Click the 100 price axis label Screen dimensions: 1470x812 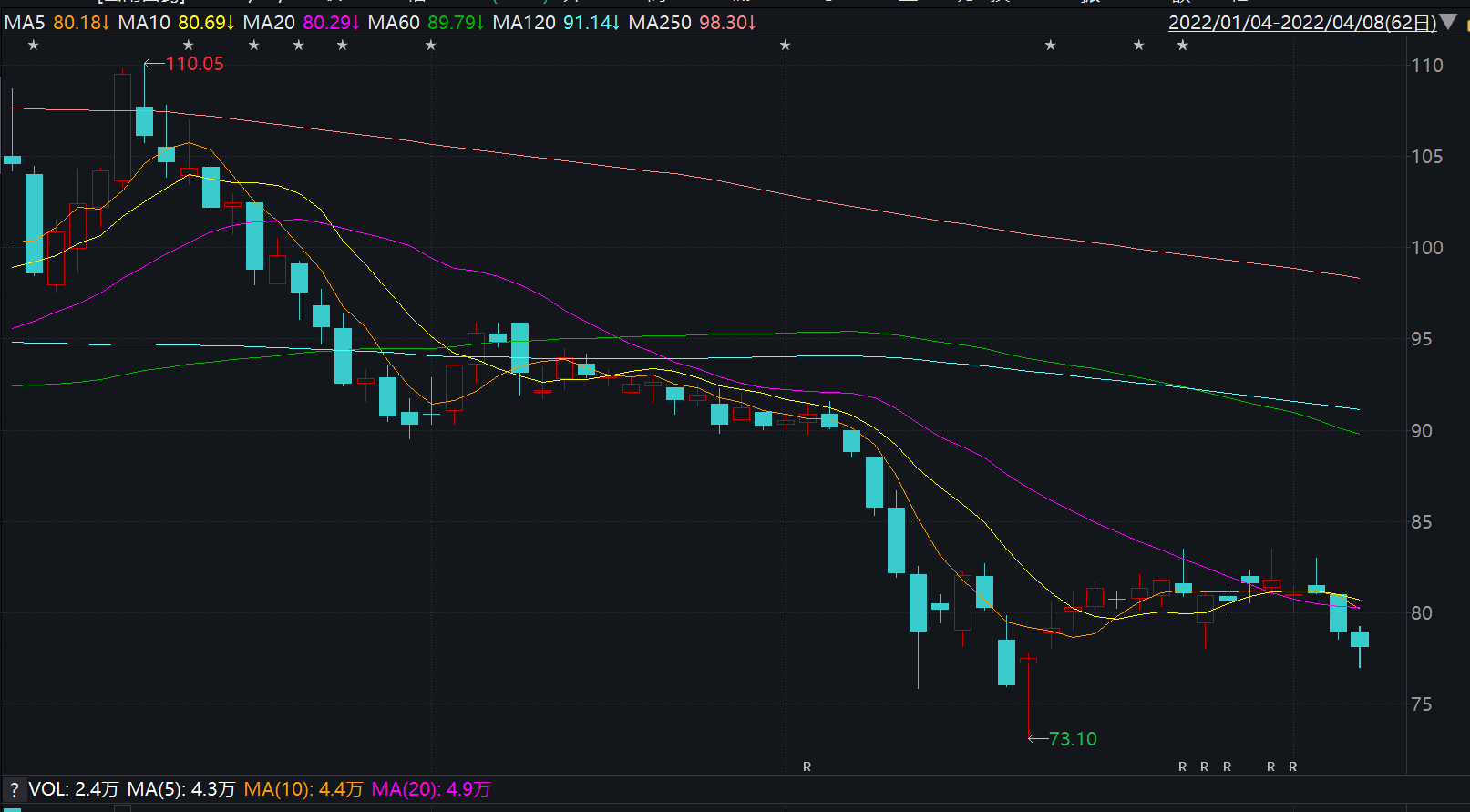(1427, 248)
